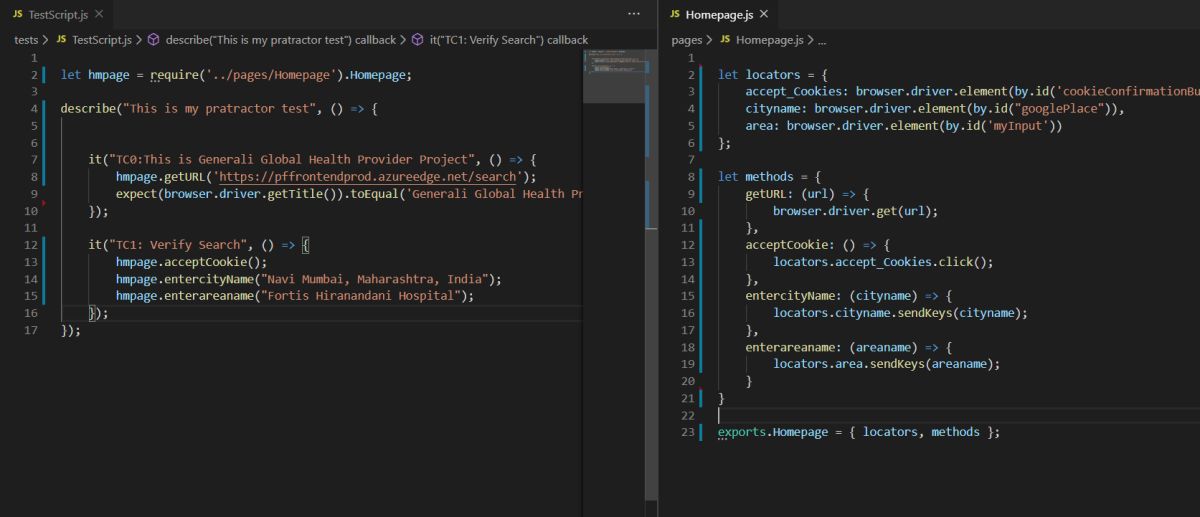Screen dimensions: 1200x517
Task: Click the JS file icon on the Homepage.js tab
Action: coord(675,14)
